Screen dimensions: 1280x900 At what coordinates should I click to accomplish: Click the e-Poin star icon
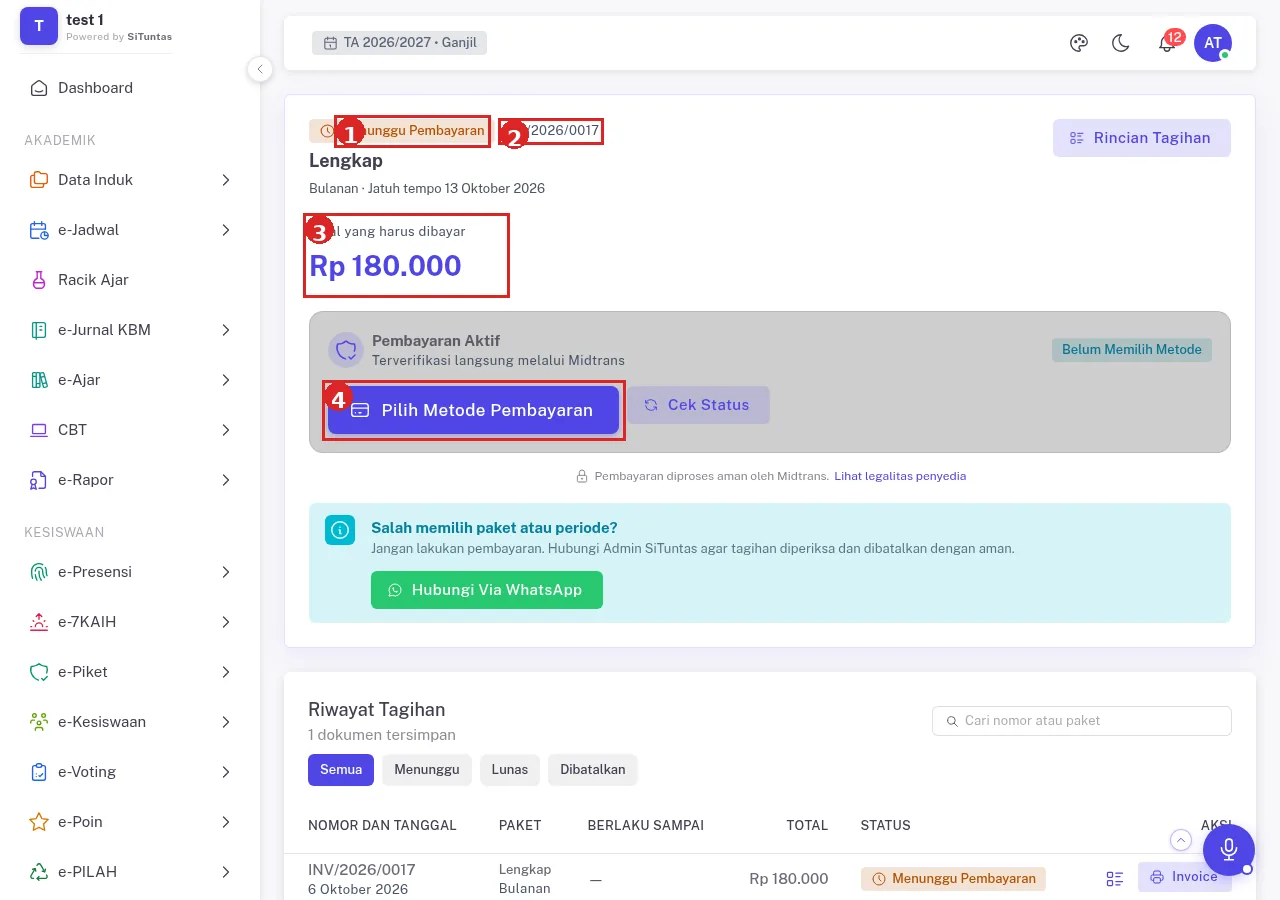tap(39, 822)
